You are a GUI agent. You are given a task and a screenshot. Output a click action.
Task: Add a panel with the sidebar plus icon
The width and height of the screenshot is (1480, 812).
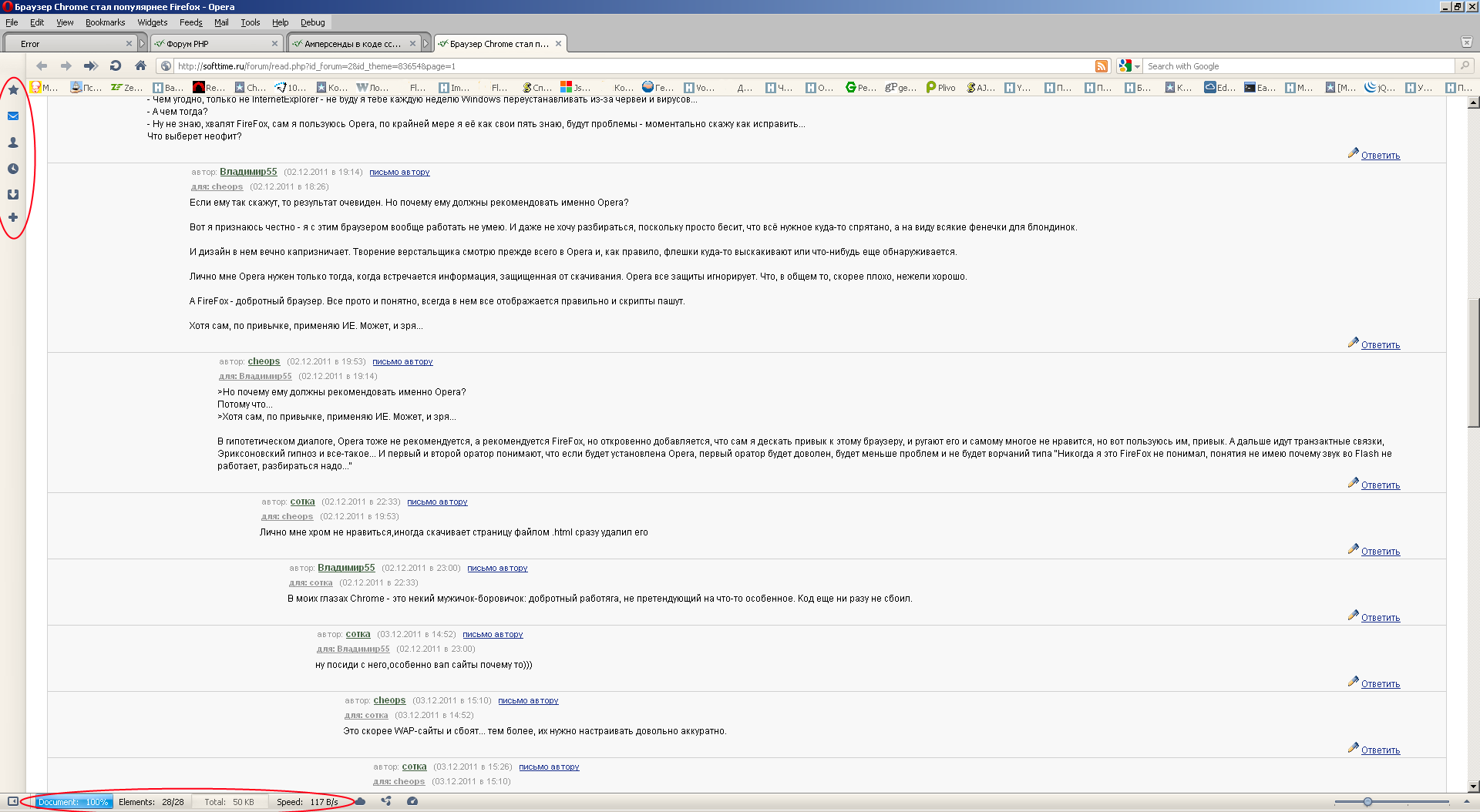[x=13, y=217]
